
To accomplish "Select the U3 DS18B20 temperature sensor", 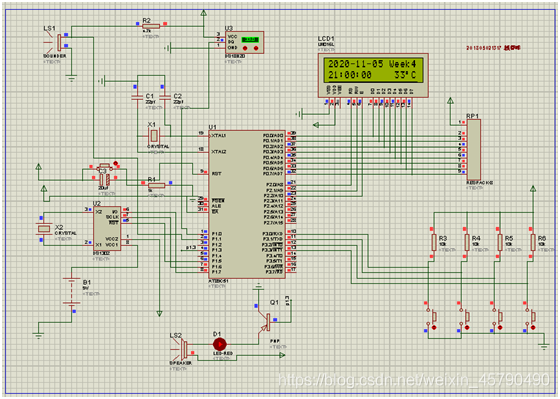I will 244,43.
